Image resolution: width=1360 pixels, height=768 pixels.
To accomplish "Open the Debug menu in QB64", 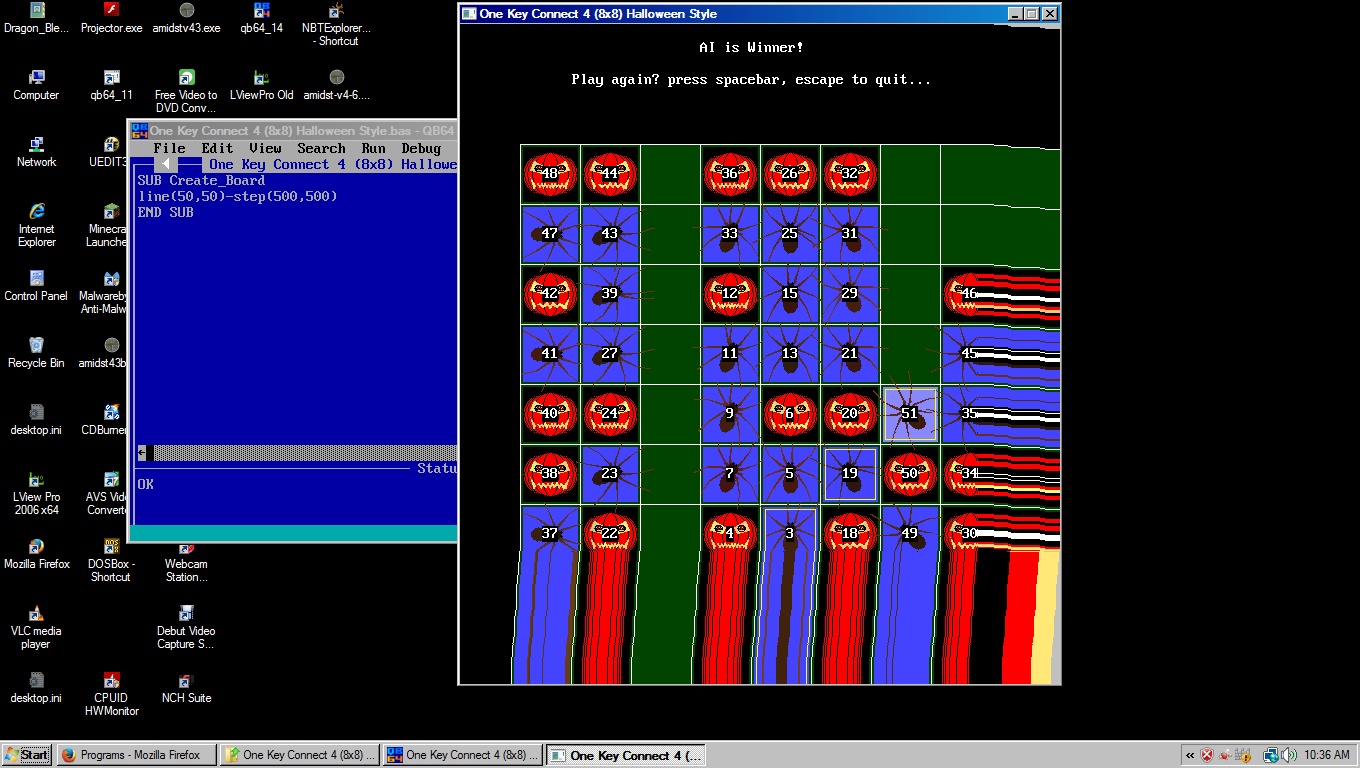I will (421, 148).
